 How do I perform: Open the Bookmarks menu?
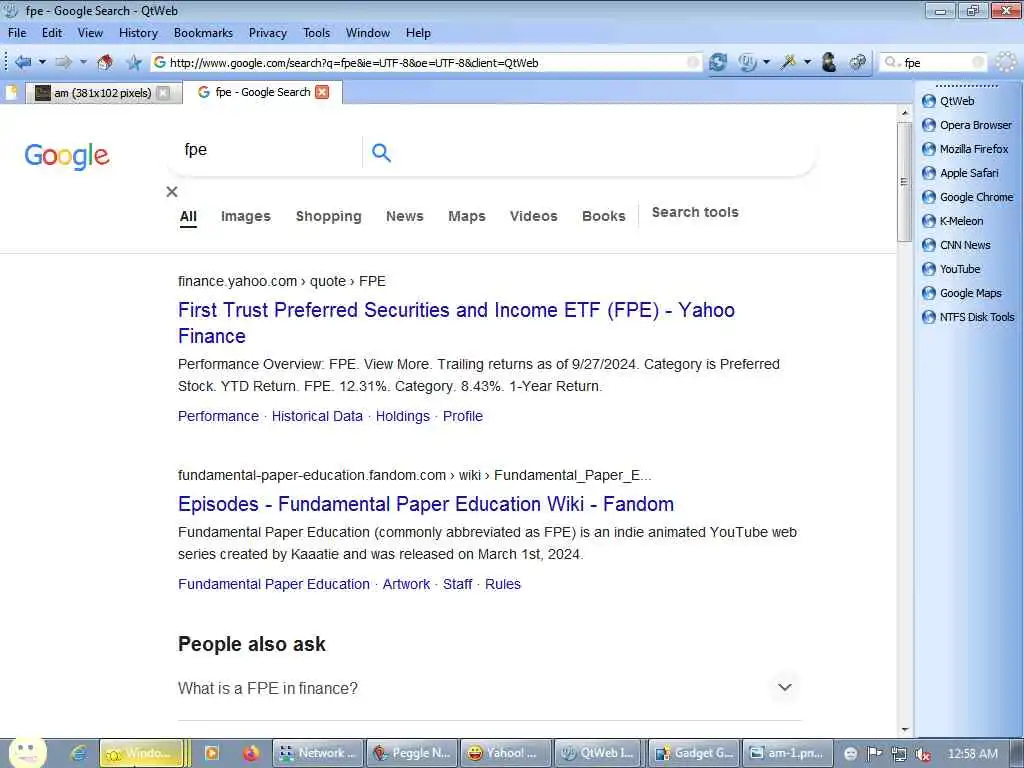(203, 33)
